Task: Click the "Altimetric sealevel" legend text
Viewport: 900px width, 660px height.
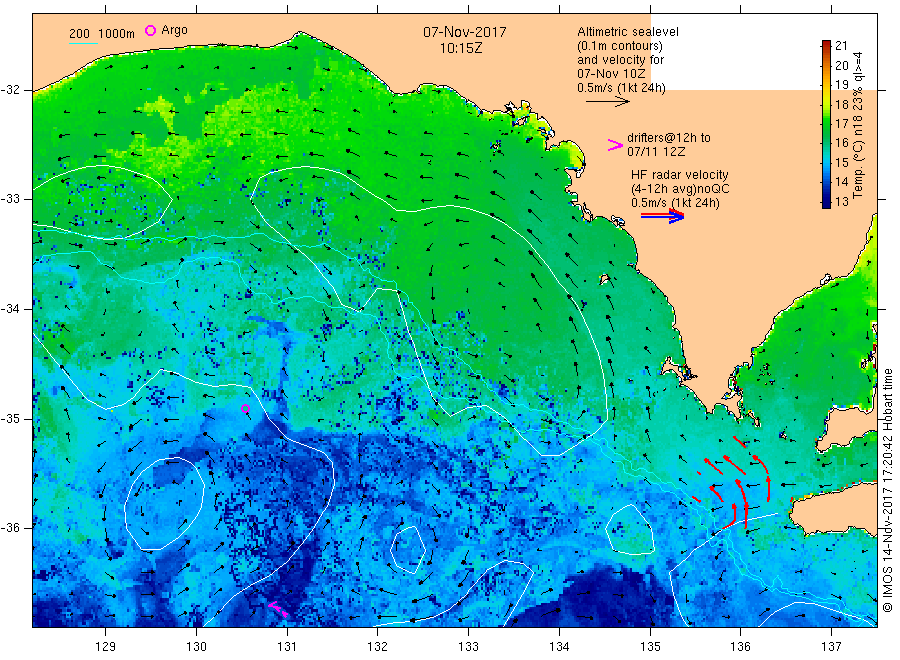Action: (627, 32)
